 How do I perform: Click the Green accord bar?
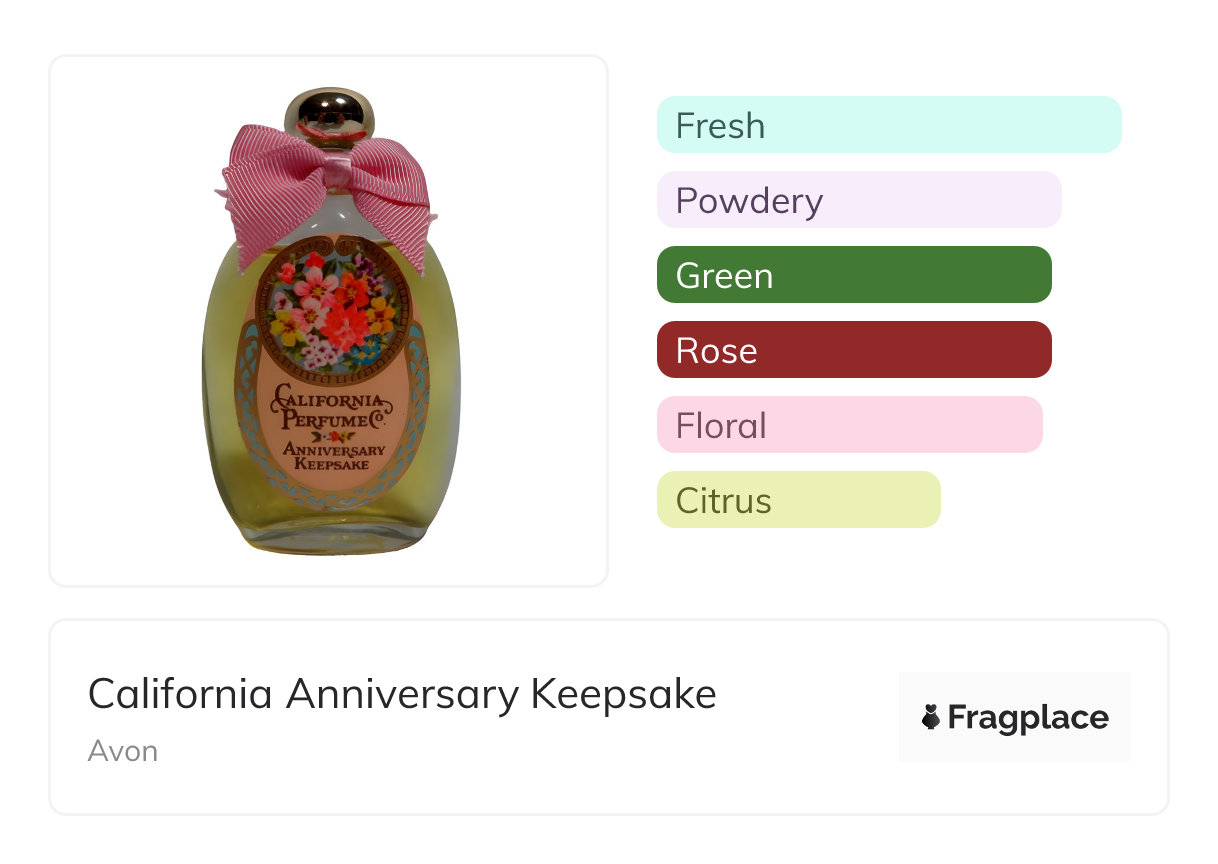coord(853,275)
